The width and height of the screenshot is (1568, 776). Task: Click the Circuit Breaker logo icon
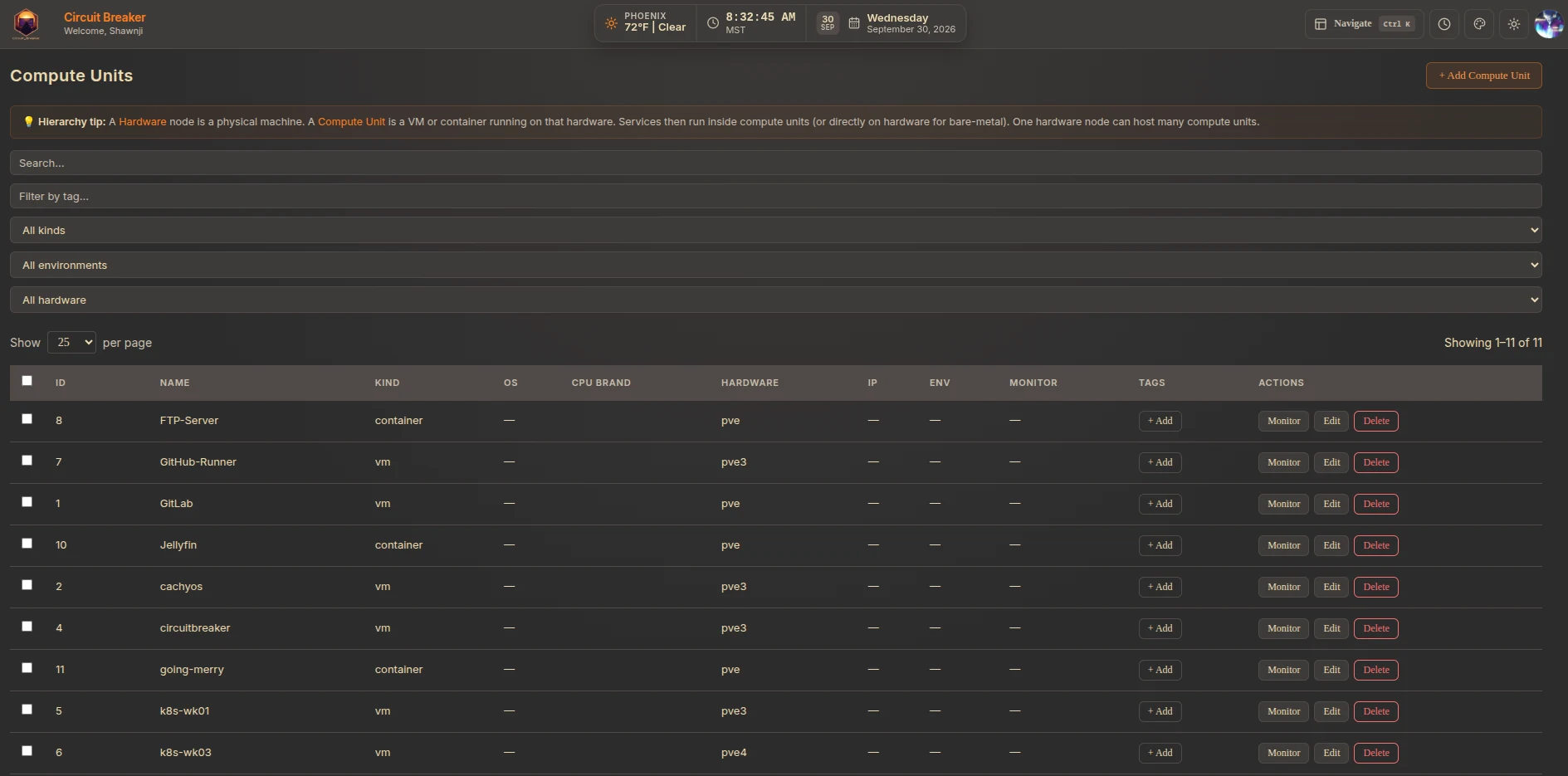pyautogui.click(x=27, y=24)
